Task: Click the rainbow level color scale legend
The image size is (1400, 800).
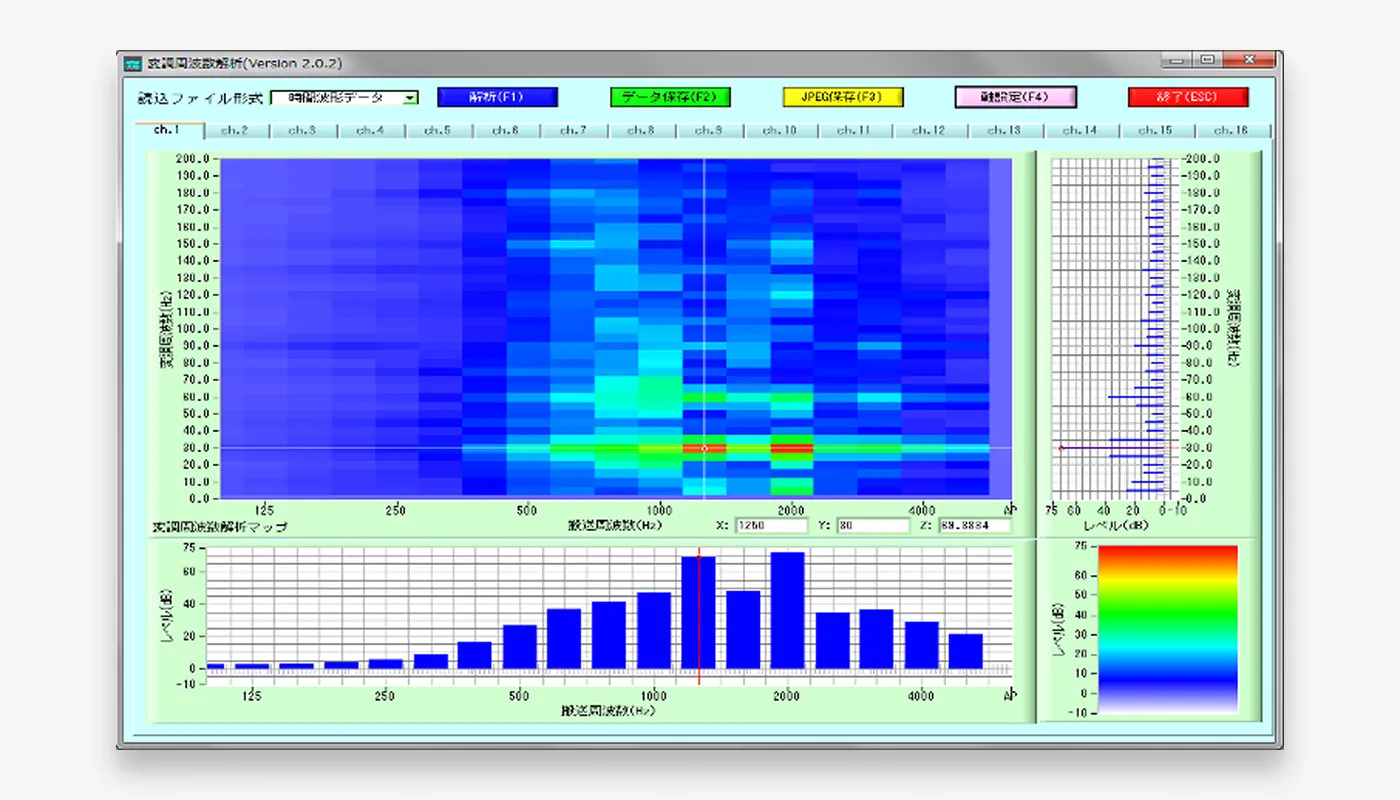Action: tap(1167, 628)
